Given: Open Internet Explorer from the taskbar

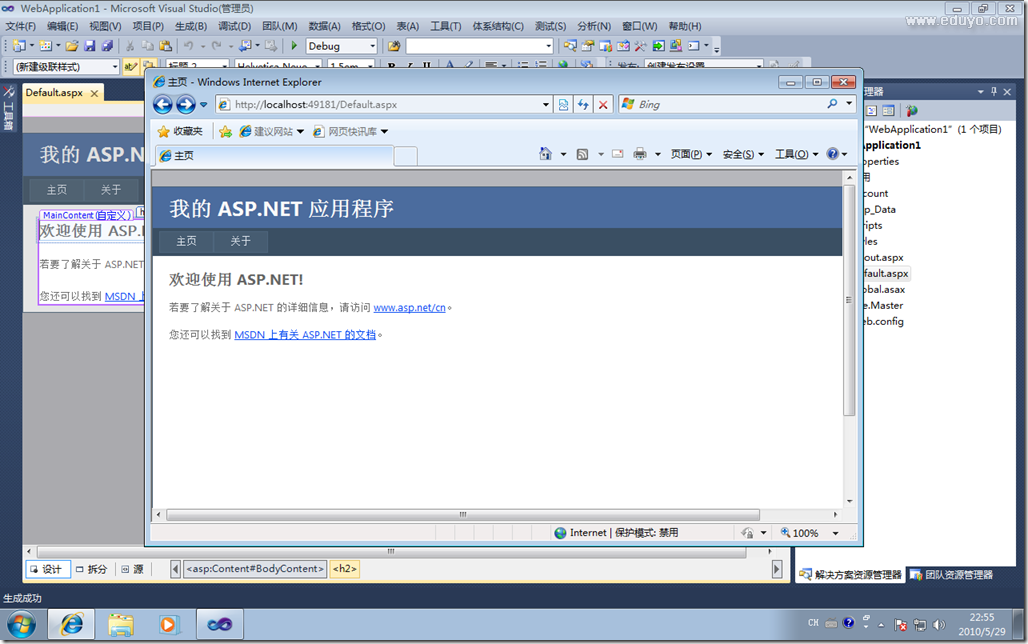Looking at the screenshot, I should click(72, 624).
